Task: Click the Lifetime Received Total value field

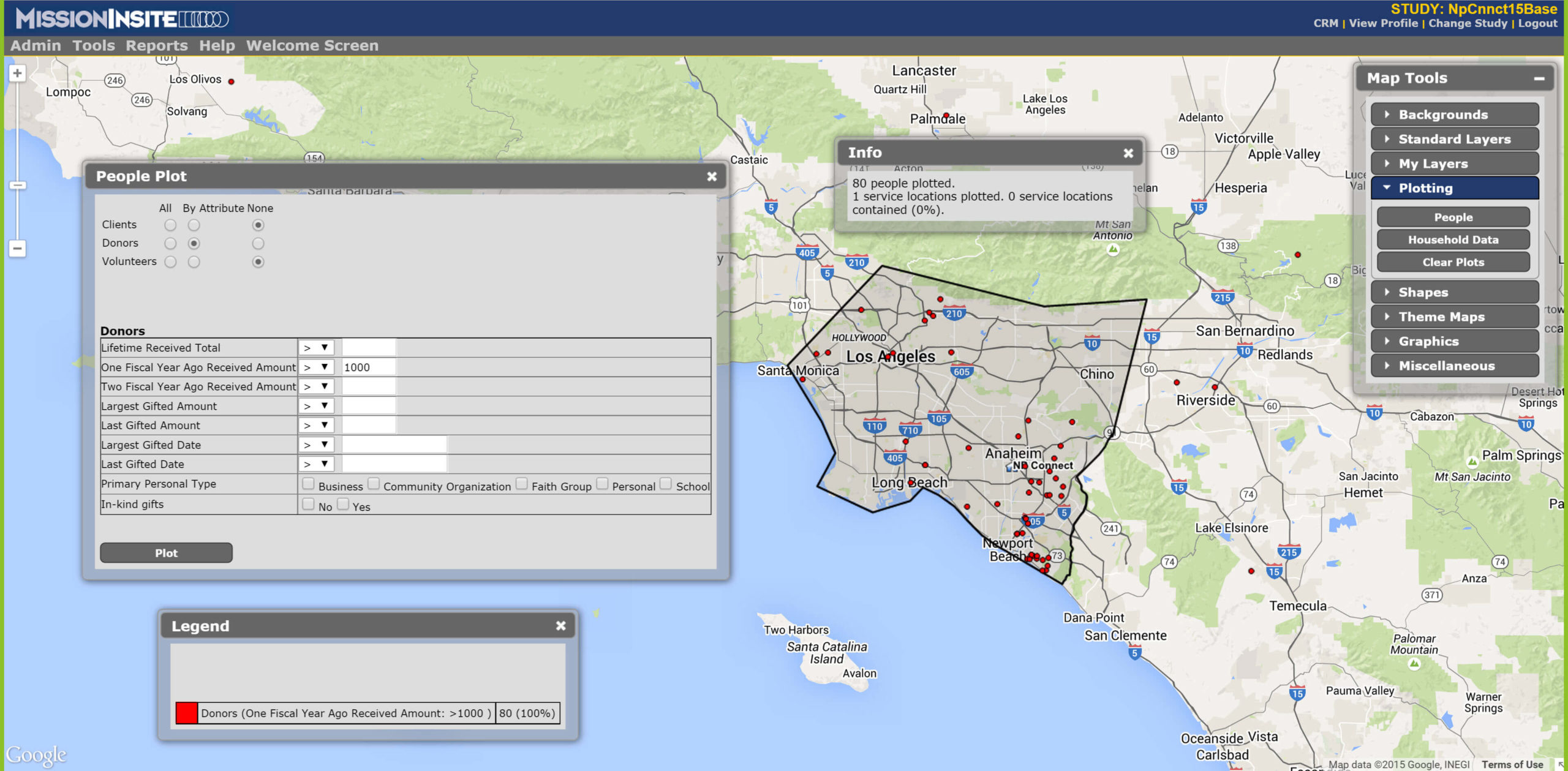Action: (369, 348)
